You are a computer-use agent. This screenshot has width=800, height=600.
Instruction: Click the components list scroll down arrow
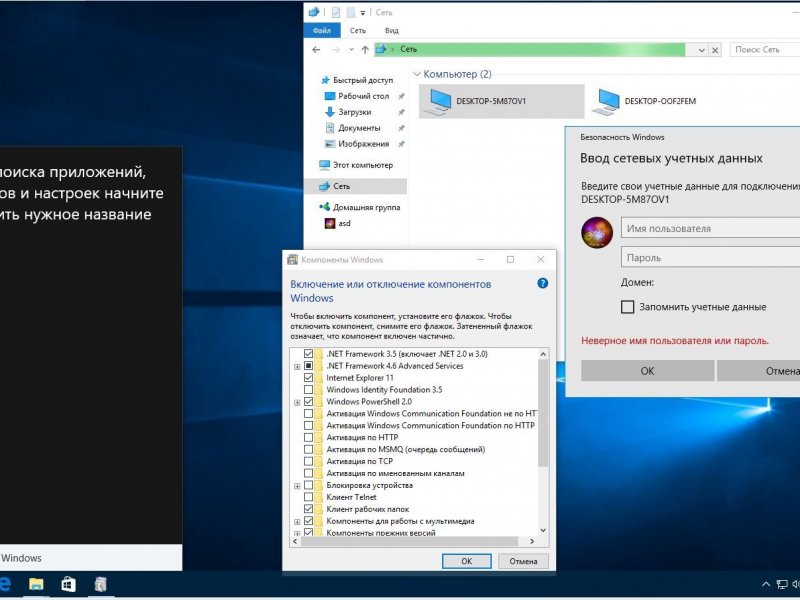[x=543, y=531]
